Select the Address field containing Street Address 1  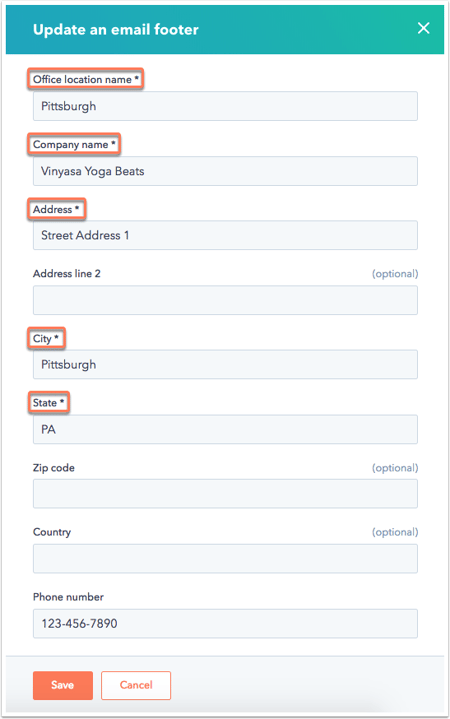pyautogui.click(x=225, y=235)
